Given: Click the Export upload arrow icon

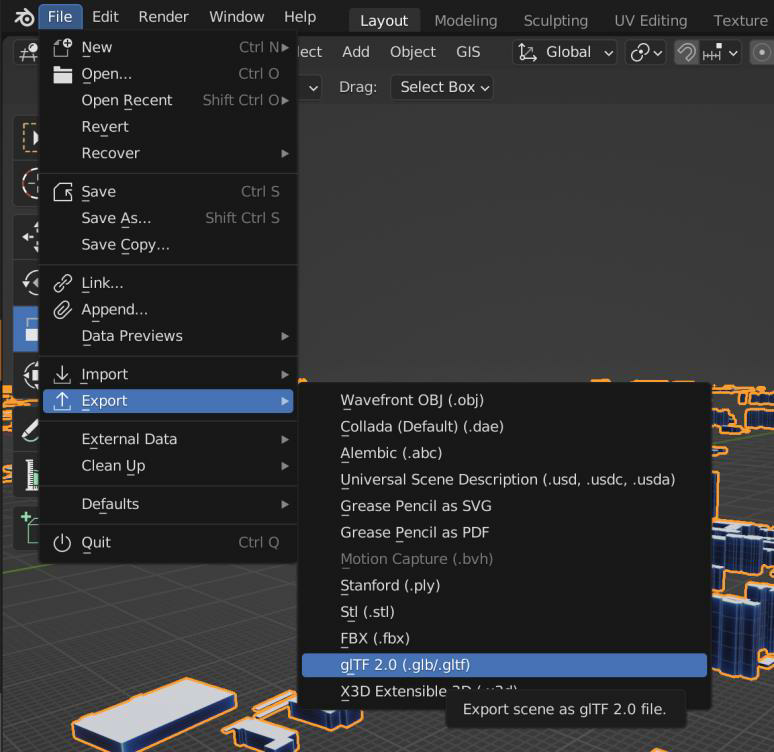Looking at the screenshot, I should (62, 401).
